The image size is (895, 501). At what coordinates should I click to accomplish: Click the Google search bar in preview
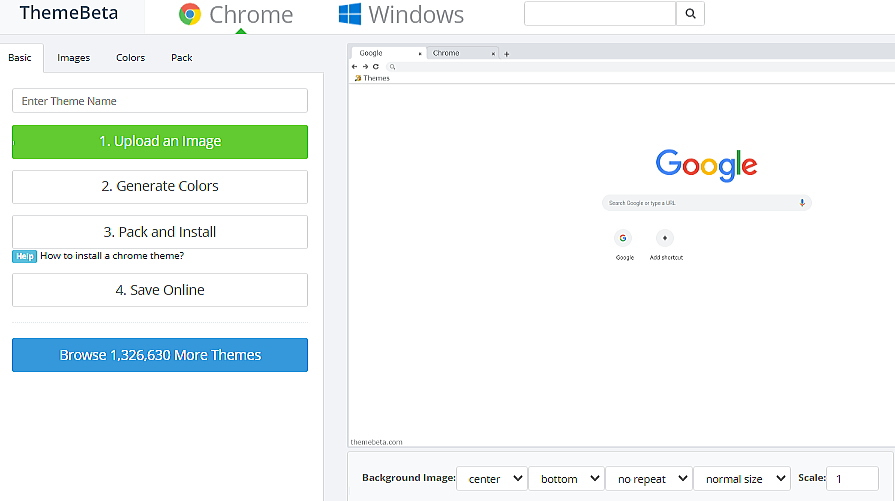(707, 203)
